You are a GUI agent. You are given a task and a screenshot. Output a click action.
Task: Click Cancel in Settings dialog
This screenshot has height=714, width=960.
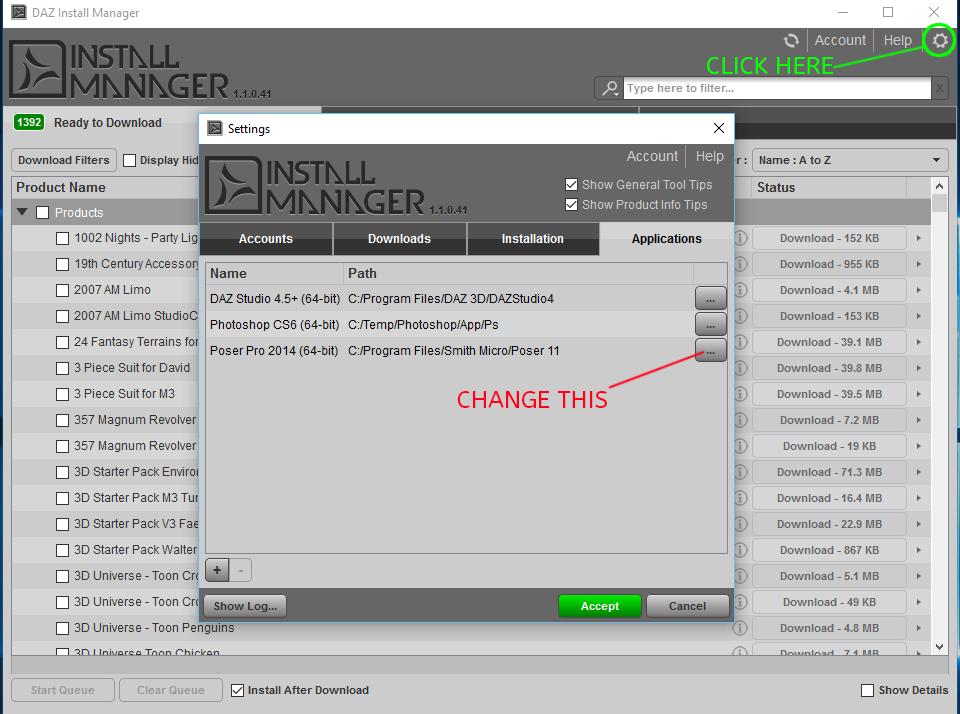click(x=687, y=606)
